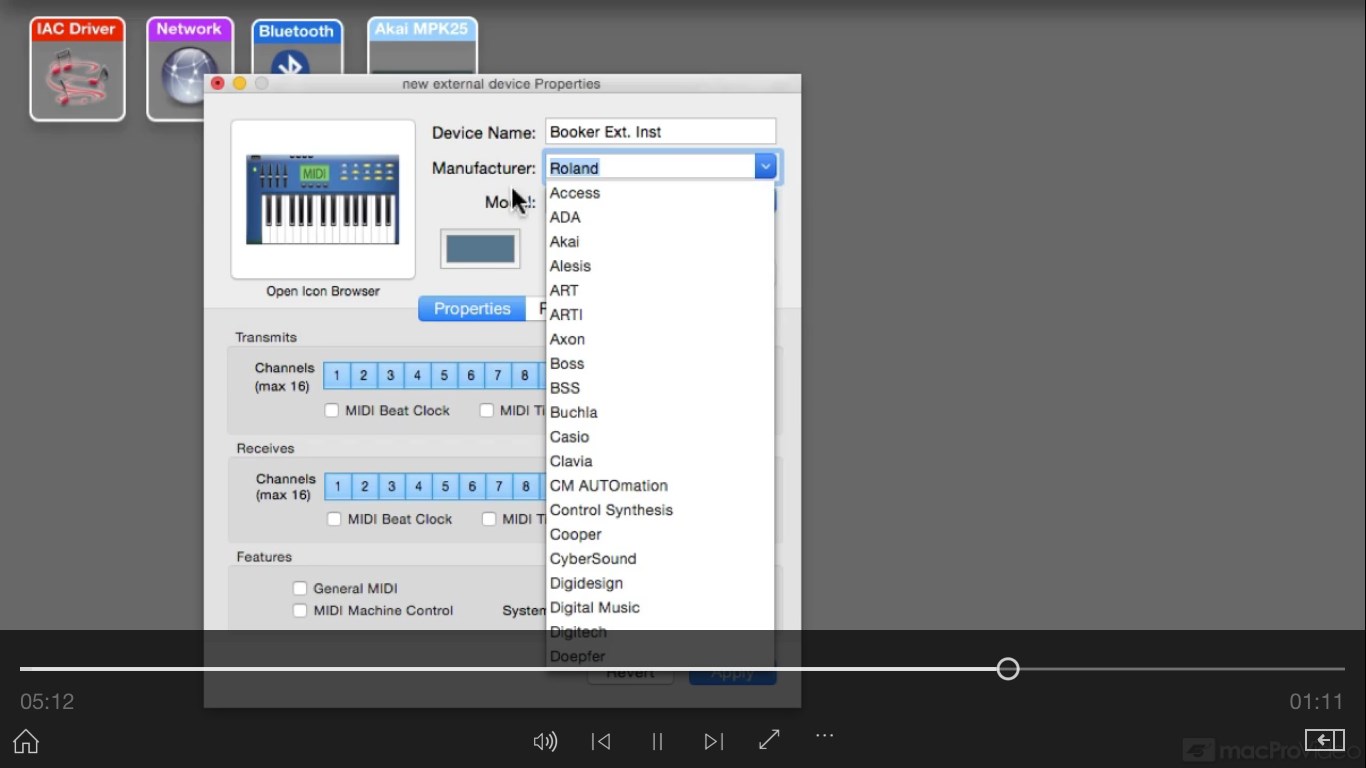Pick Cooper from the manufacturer list

point(660,534)
